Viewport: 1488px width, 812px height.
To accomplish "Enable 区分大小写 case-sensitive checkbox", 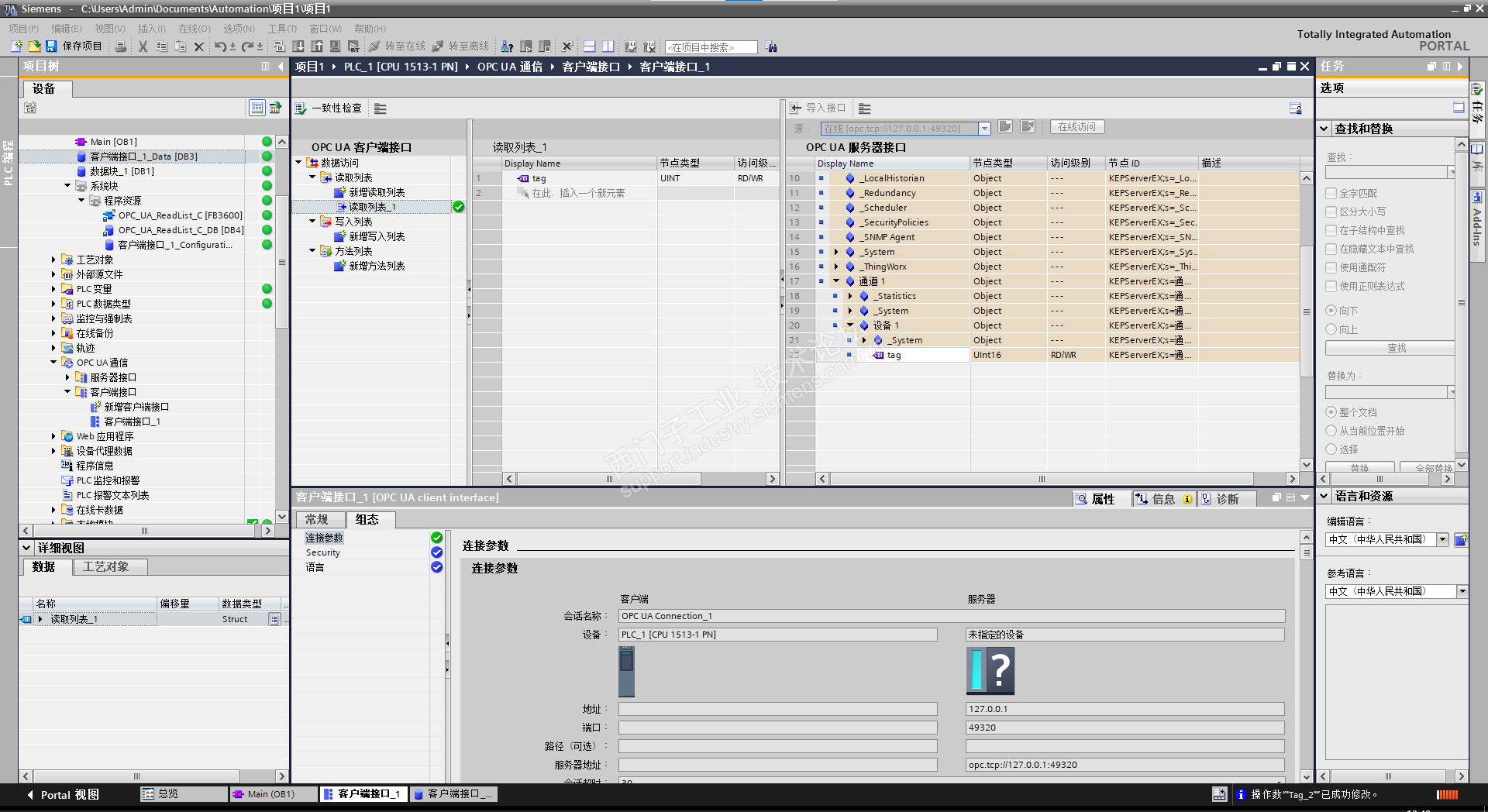I will pos(1331,212).
